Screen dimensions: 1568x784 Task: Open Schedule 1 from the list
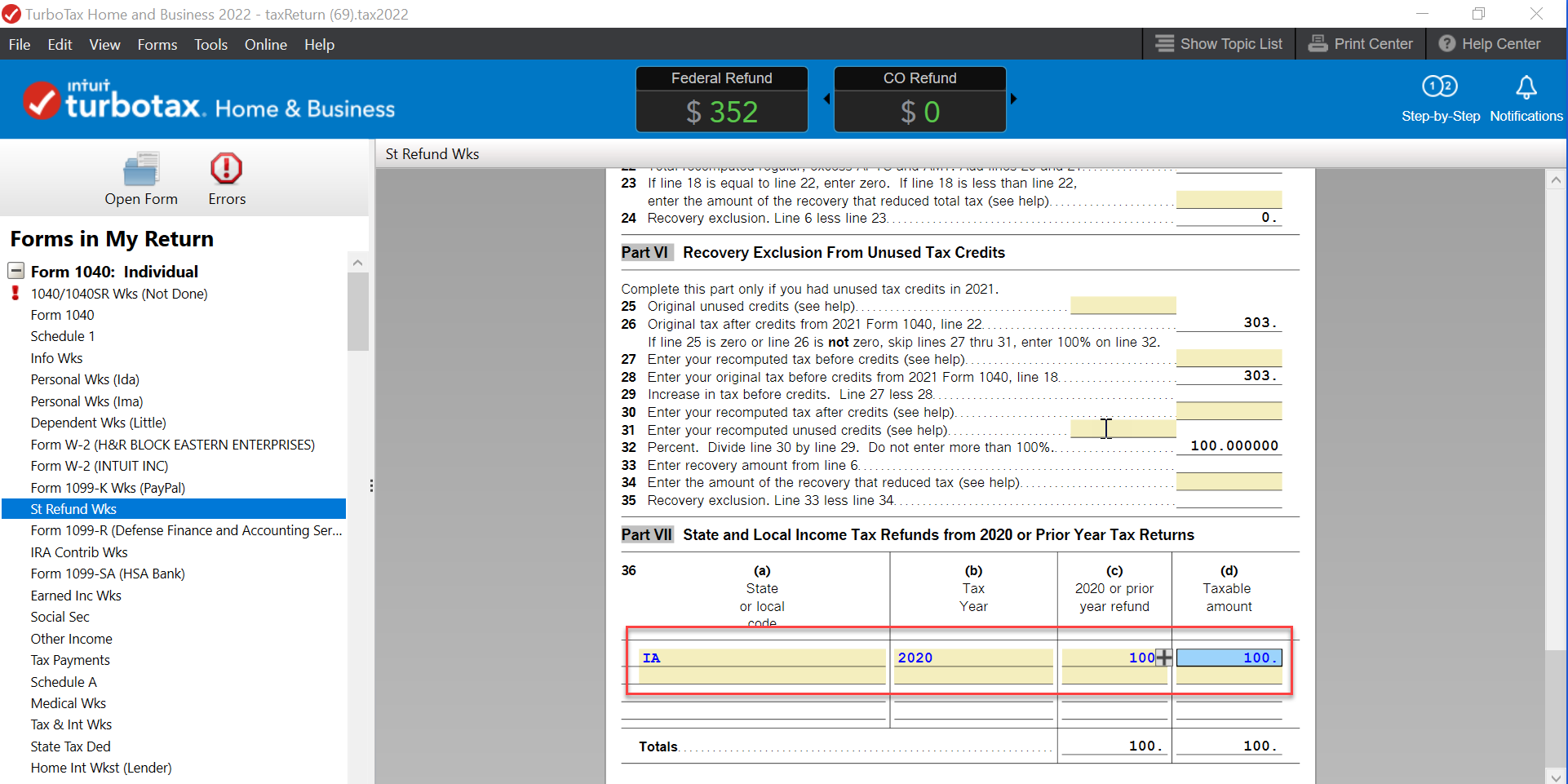click(63, 336)
